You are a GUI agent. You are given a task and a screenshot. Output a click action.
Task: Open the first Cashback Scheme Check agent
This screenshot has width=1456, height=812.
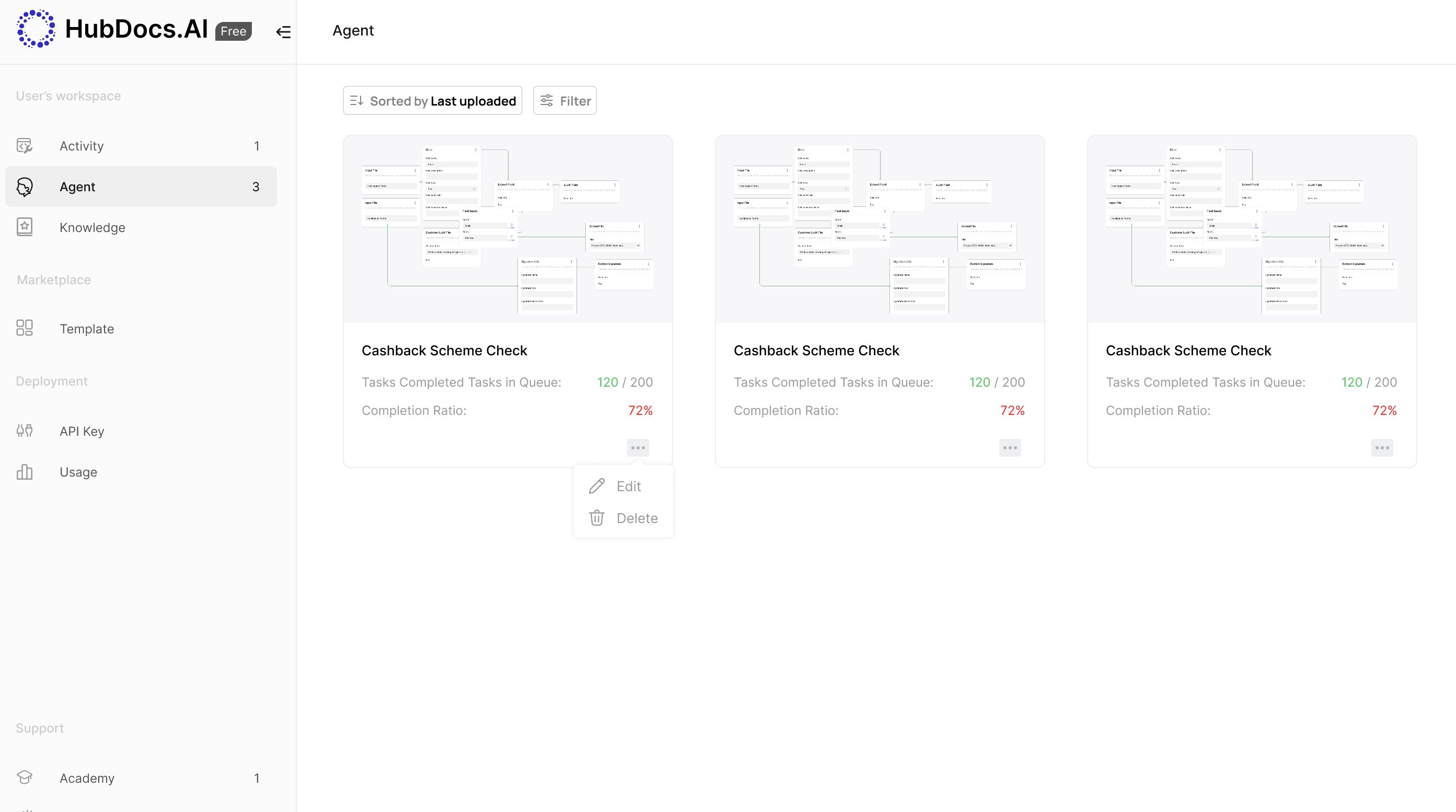point(444,350)
